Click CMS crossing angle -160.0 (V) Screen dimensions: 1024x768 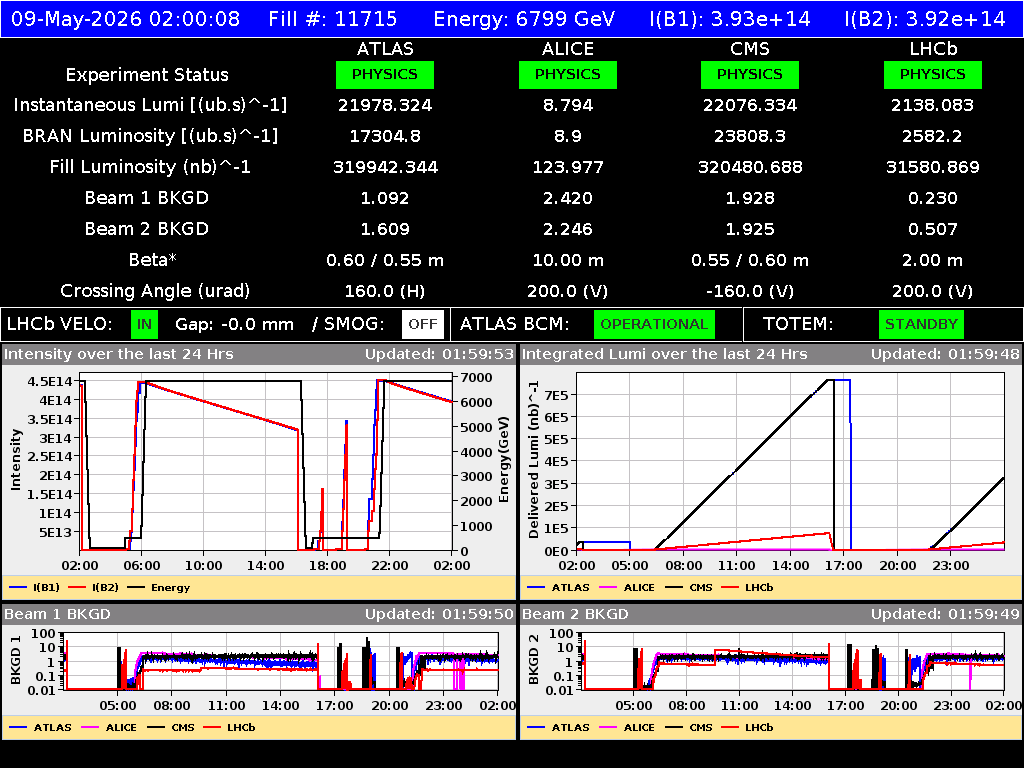(x=750, y=291)
